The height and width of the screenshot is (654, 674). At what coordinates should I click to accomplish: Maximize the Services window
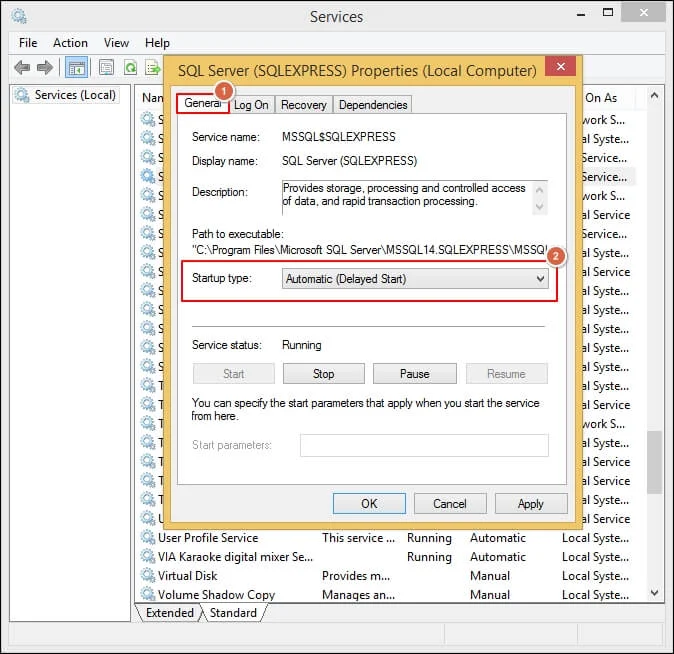tap(608, 13)
